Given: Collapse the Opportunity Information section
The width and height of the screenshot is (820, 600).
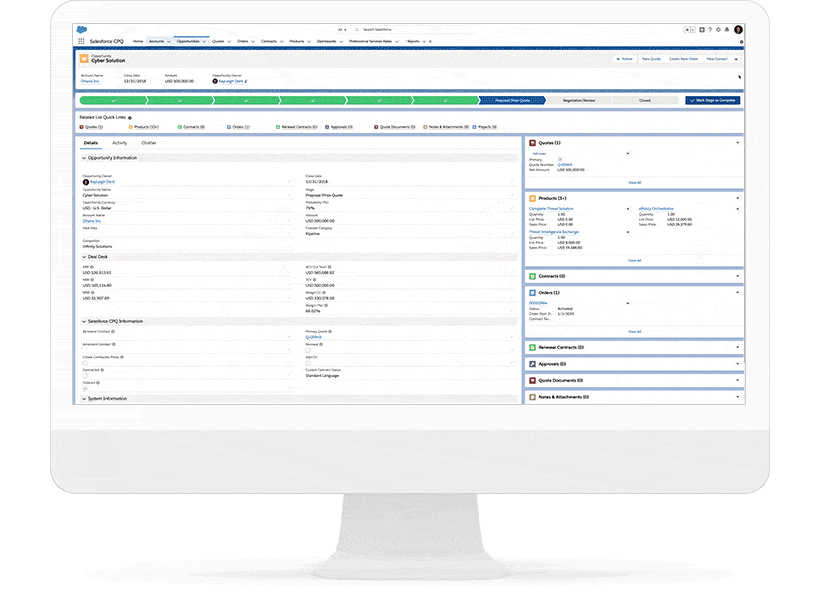Looking at the screenshot, I should (84, 158).
